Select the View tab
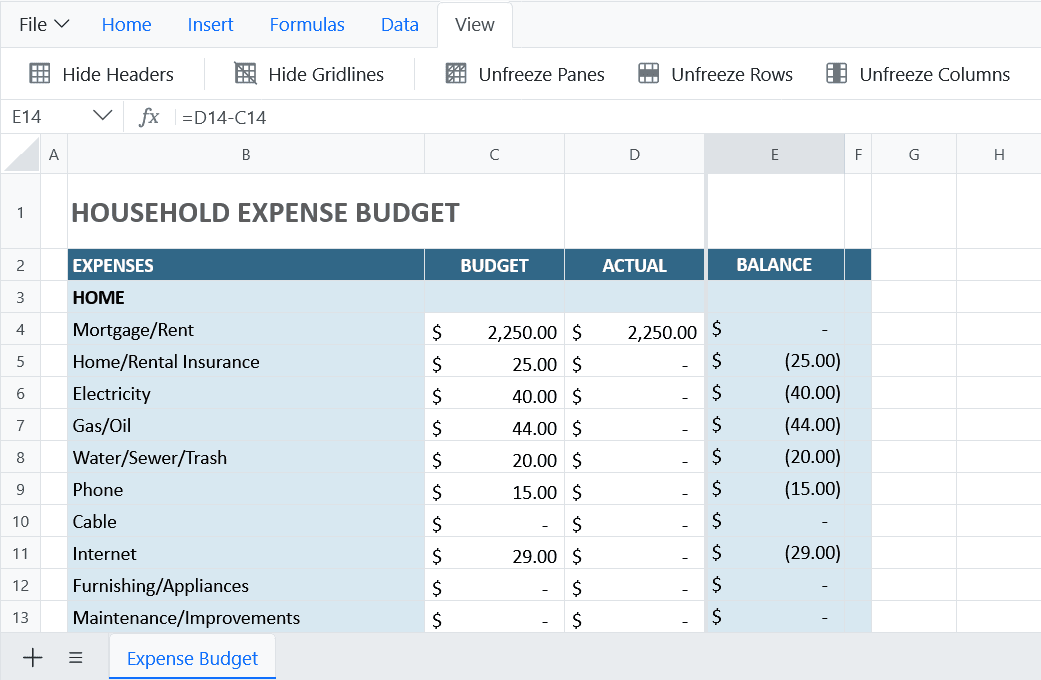This screenshot has height=680, width=1041. coord(475,25)
